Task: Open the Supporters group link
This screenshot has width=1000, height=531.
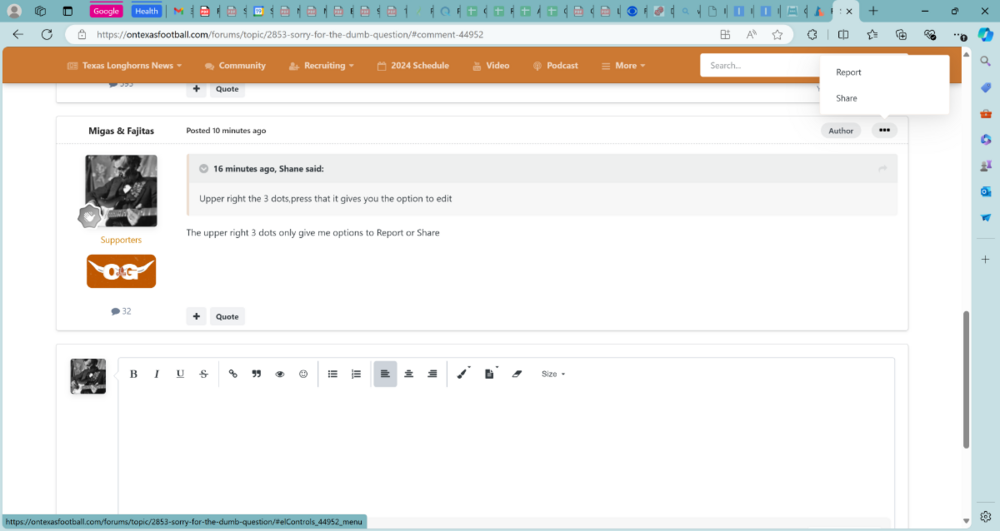Action: [x=121, y=240]
